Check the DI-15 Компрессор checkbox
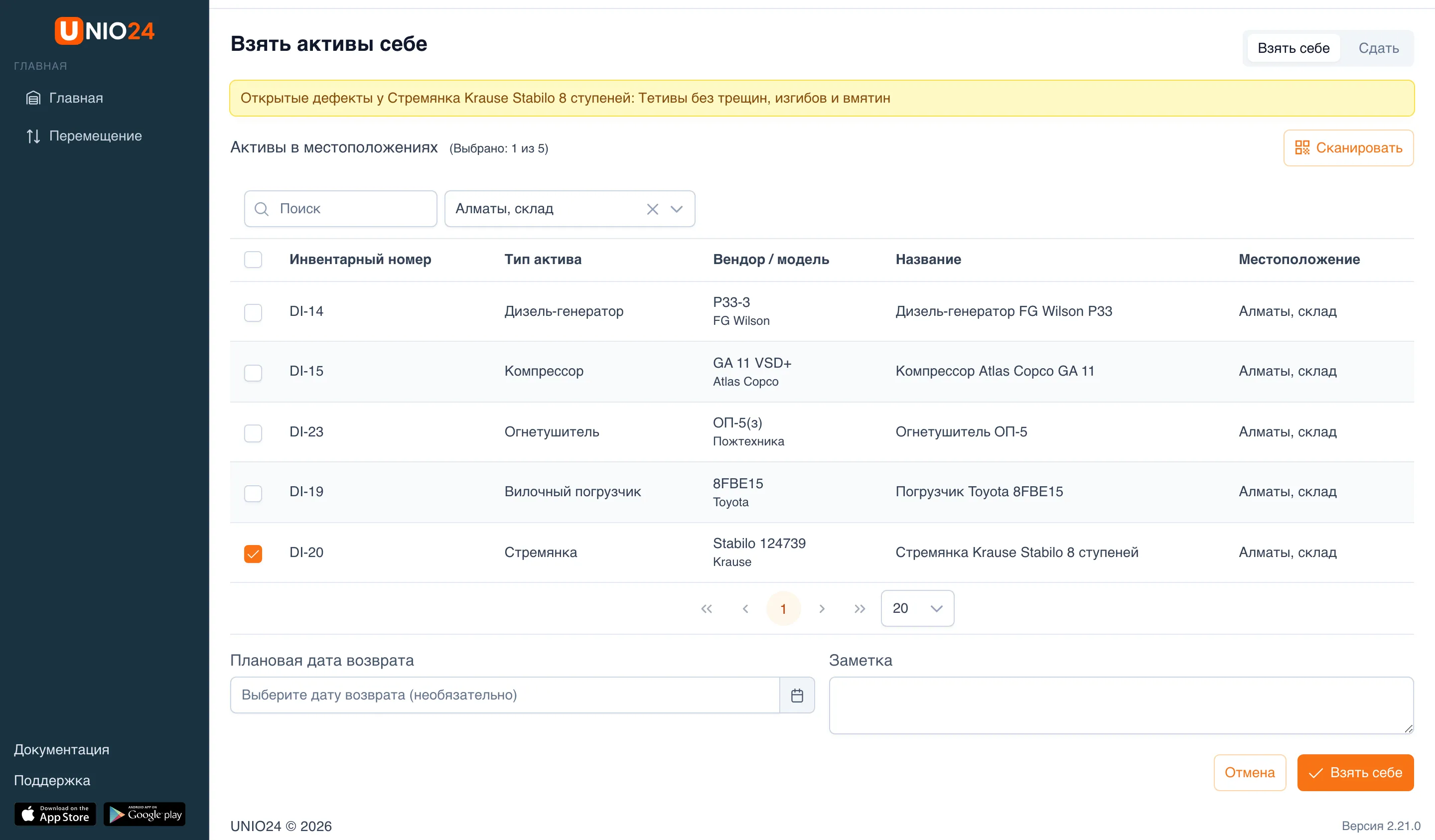Image resolution: width=1435 pixels, height=840 pixels. [253, 373]
